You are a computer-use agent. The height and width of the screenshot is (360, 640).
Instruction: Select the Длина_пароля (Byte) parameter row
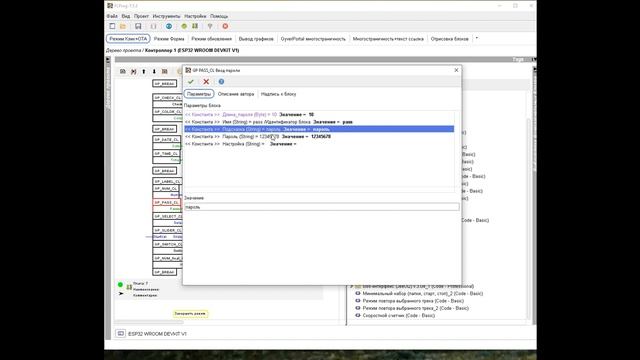(319, 115)
